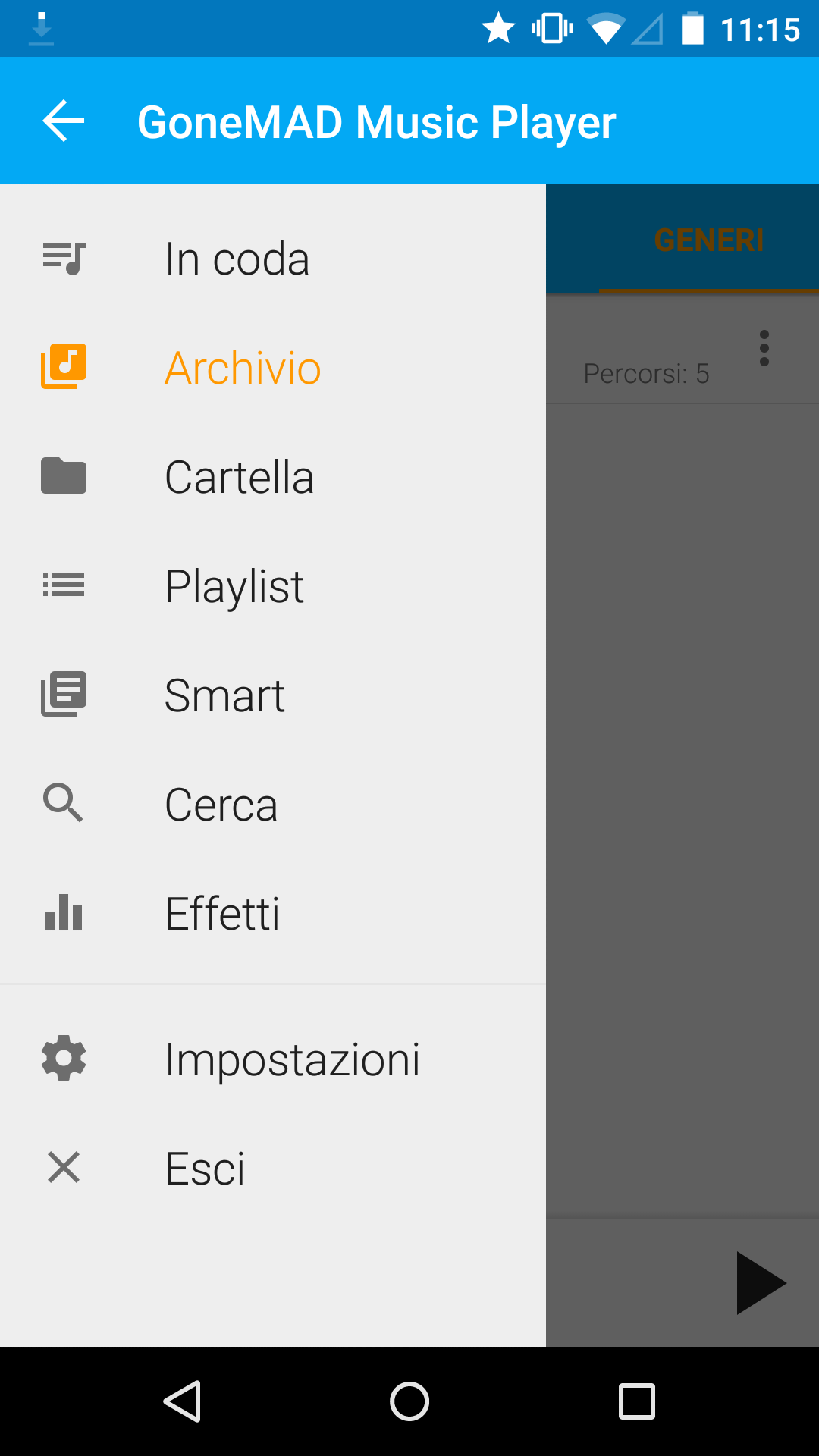
Task: Open the In coda queue icon
Action: (x=64, y=259)
